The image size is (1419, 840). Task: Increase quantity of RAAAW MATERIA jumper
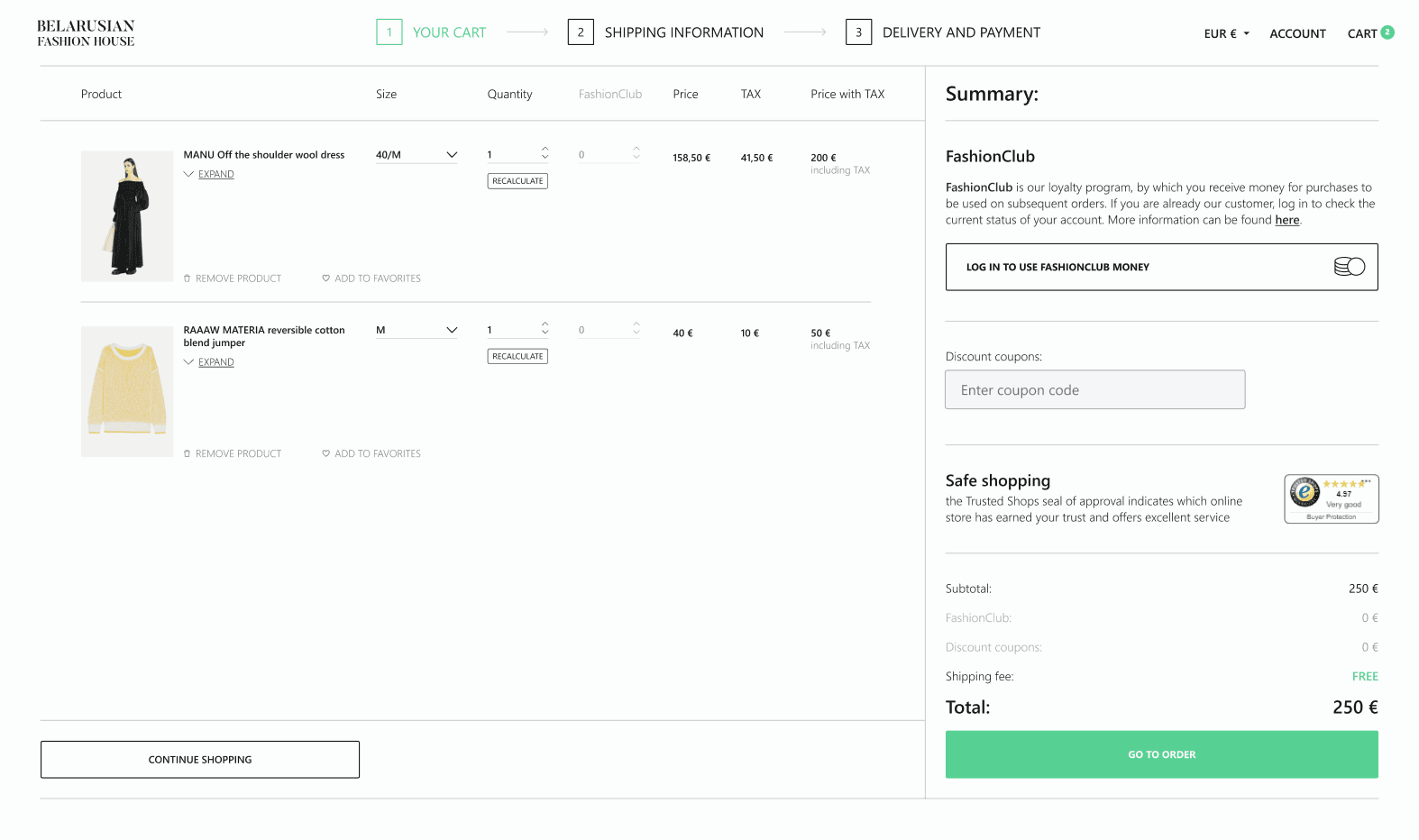pos(545,324)
